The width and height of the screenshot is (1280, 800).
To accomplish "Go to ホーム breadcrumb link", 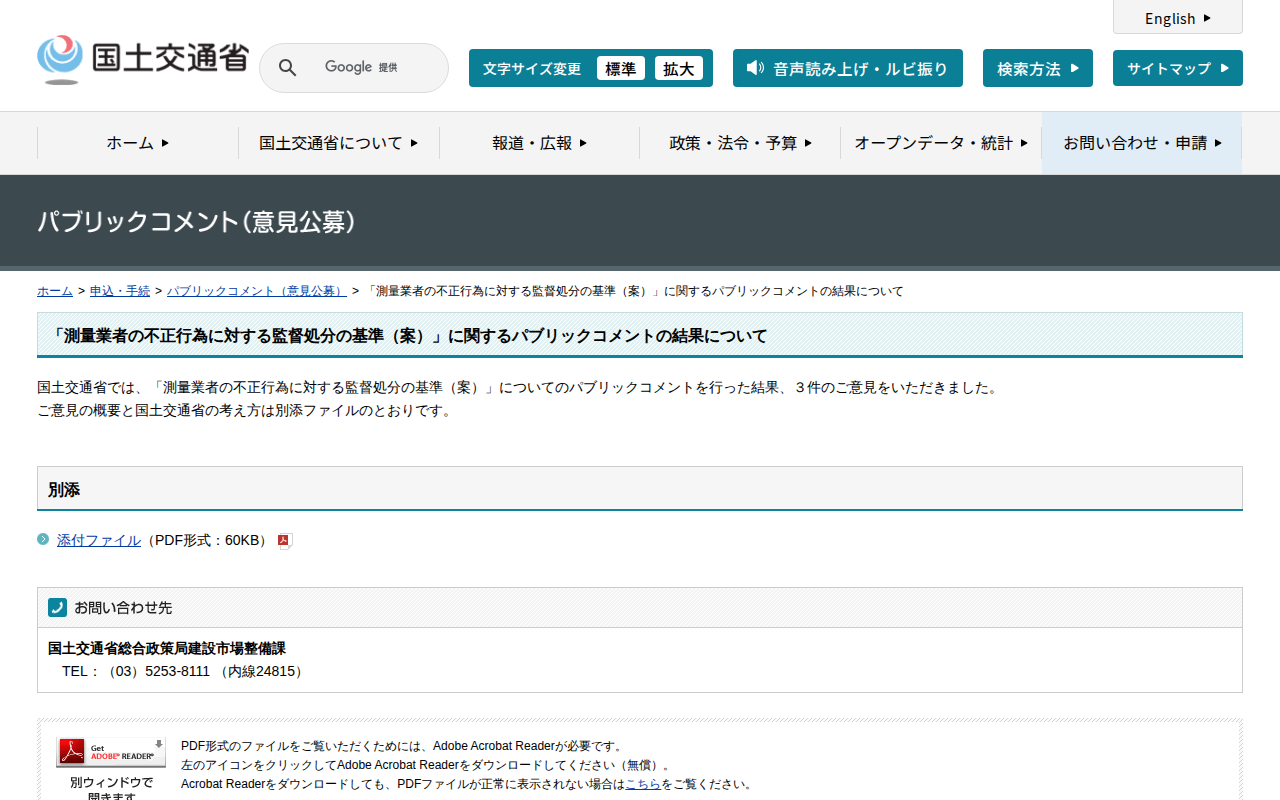I will [x=55, y=291].
